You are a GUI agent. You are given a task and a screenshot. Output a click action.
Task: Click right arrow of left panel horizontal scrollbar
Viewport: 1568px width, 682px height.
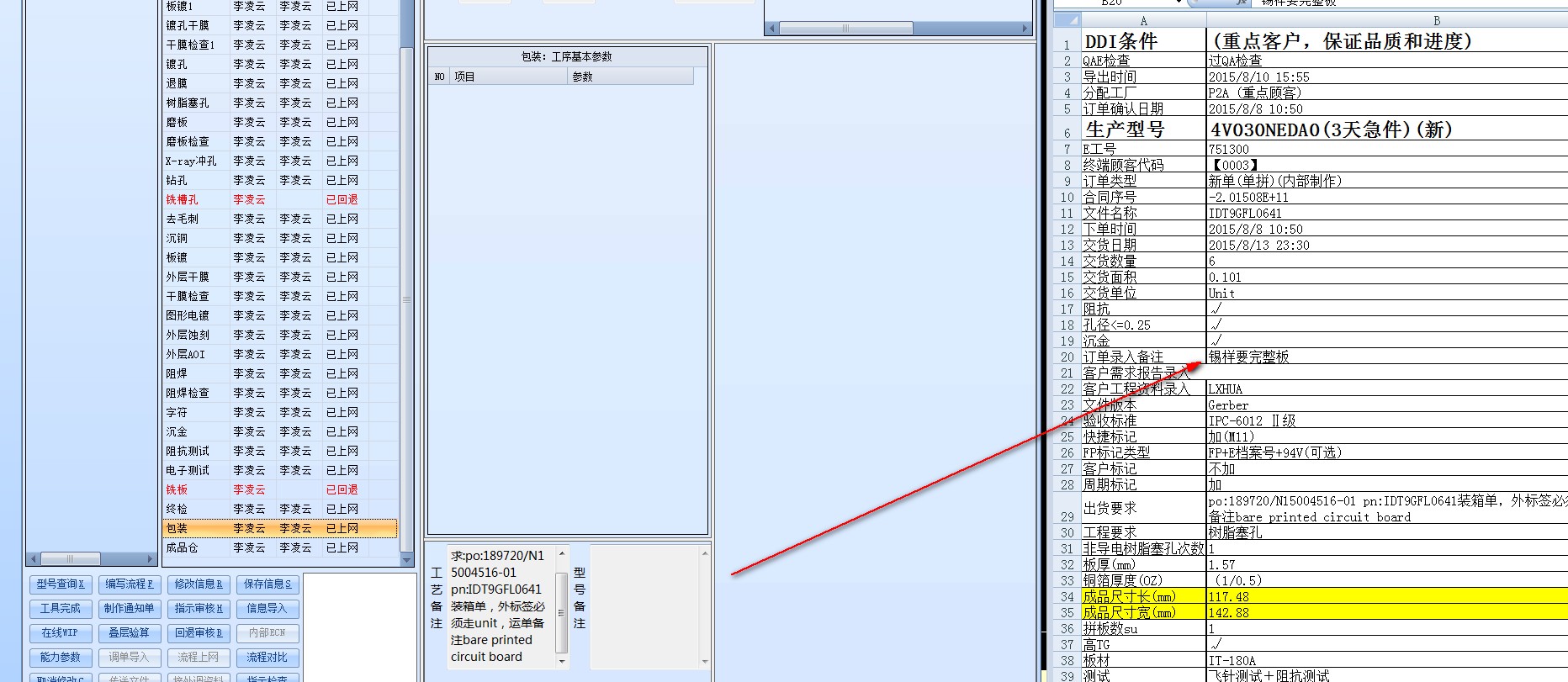pos(151,558)
